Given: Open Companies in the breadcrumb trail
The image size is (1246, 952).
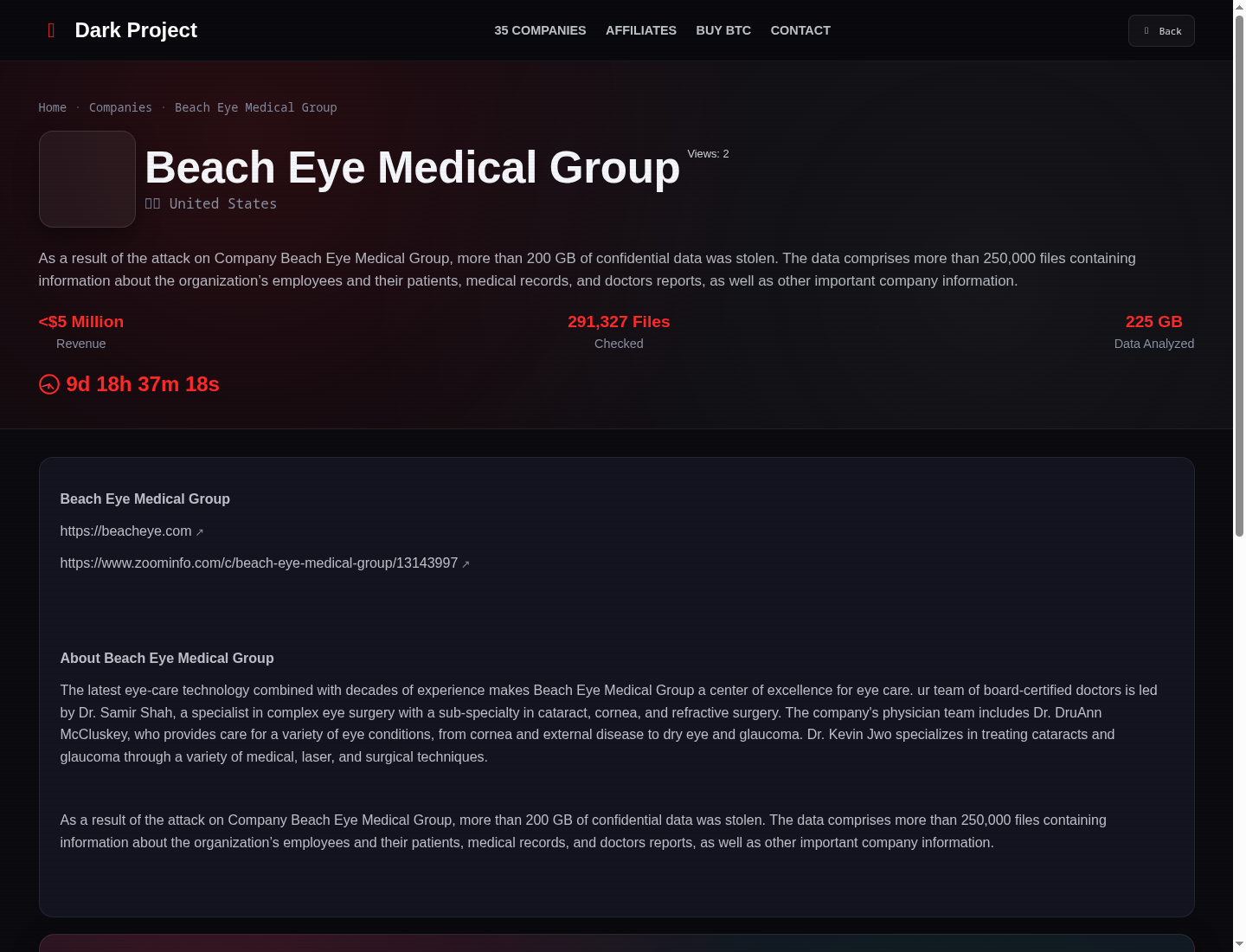Looking at the screenshot, I should coord(120,107).
